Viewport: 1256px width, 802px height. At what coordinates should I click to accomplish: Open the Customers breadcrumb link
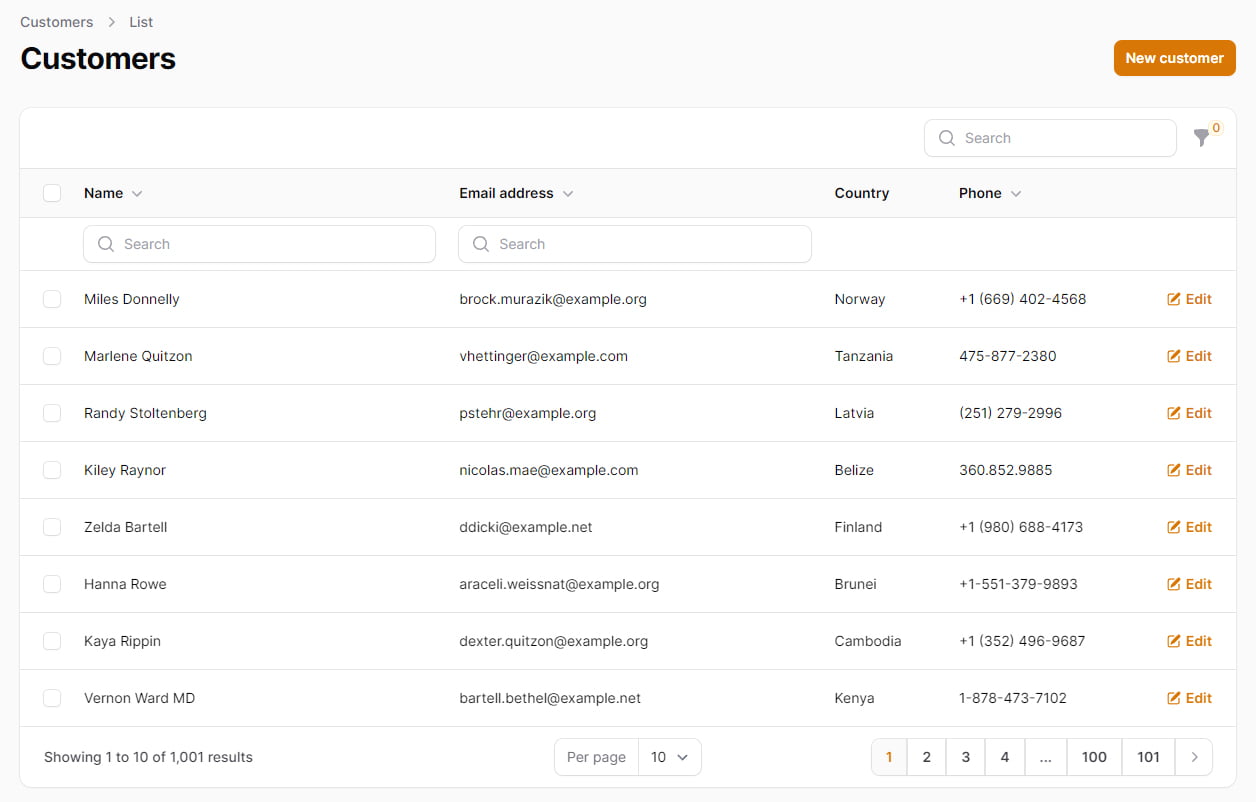57,22
